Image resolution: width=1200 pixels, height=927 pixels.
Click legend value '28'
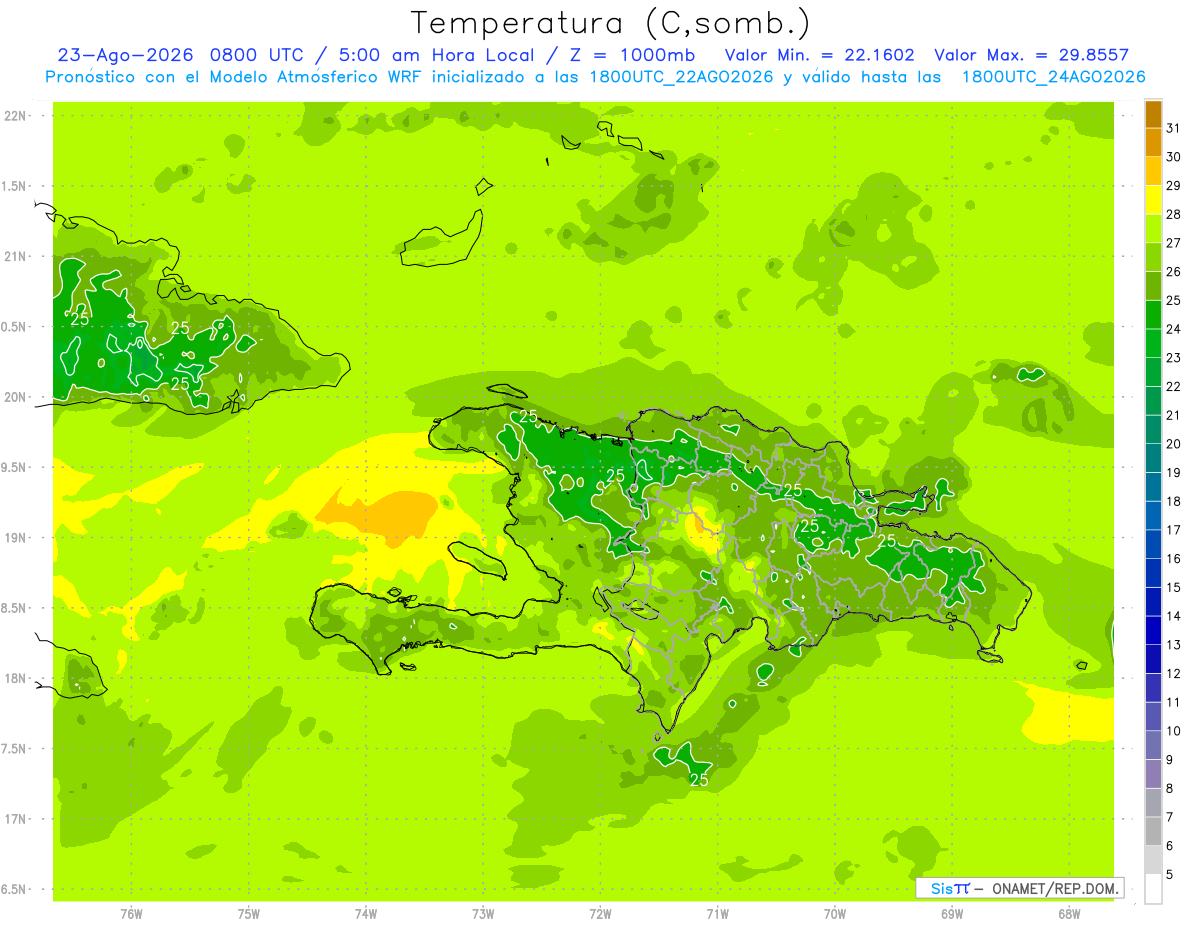(x=1173, y=214)
